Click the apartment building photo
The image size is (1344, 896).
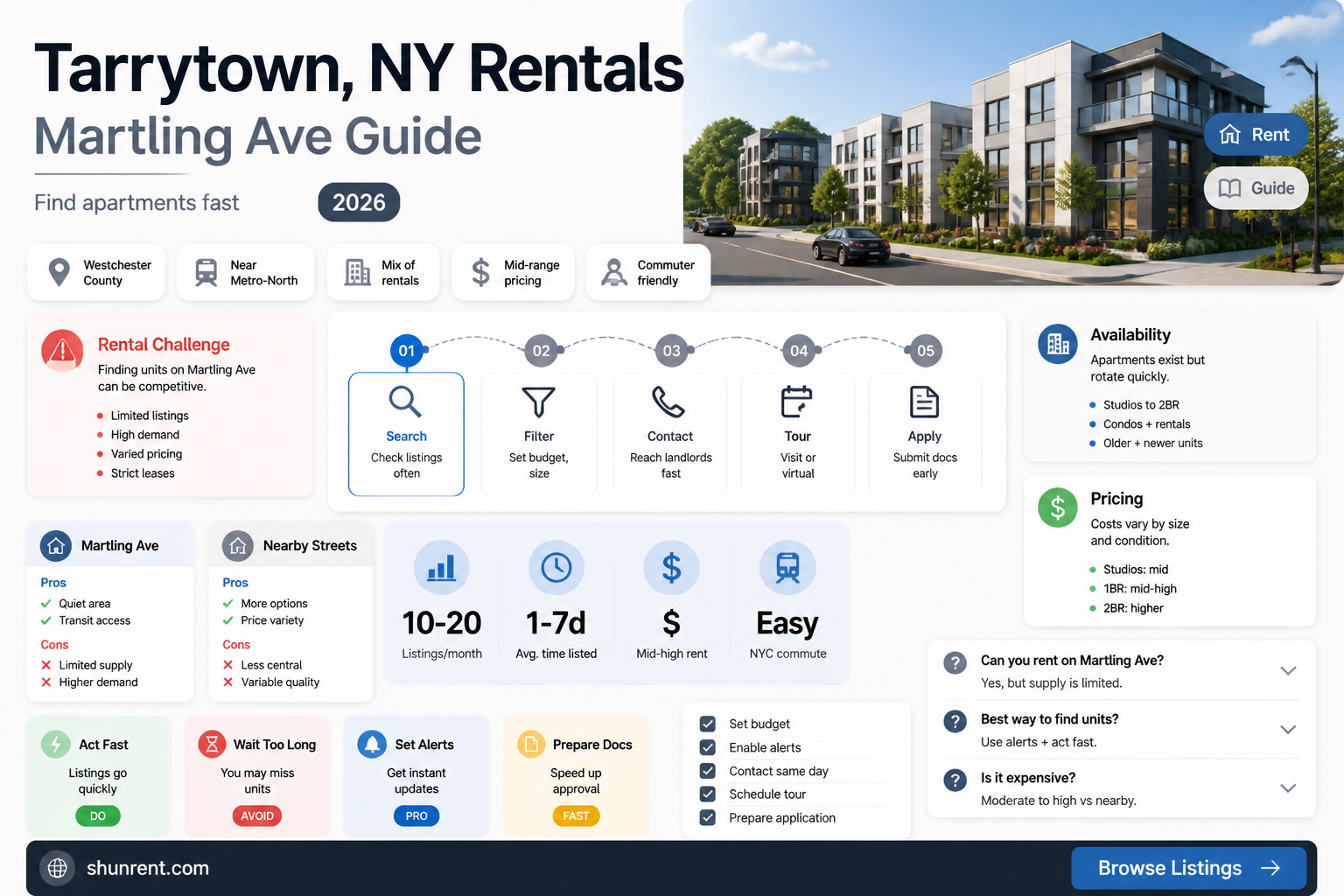pyautogui.click(x=1013, y=143)
